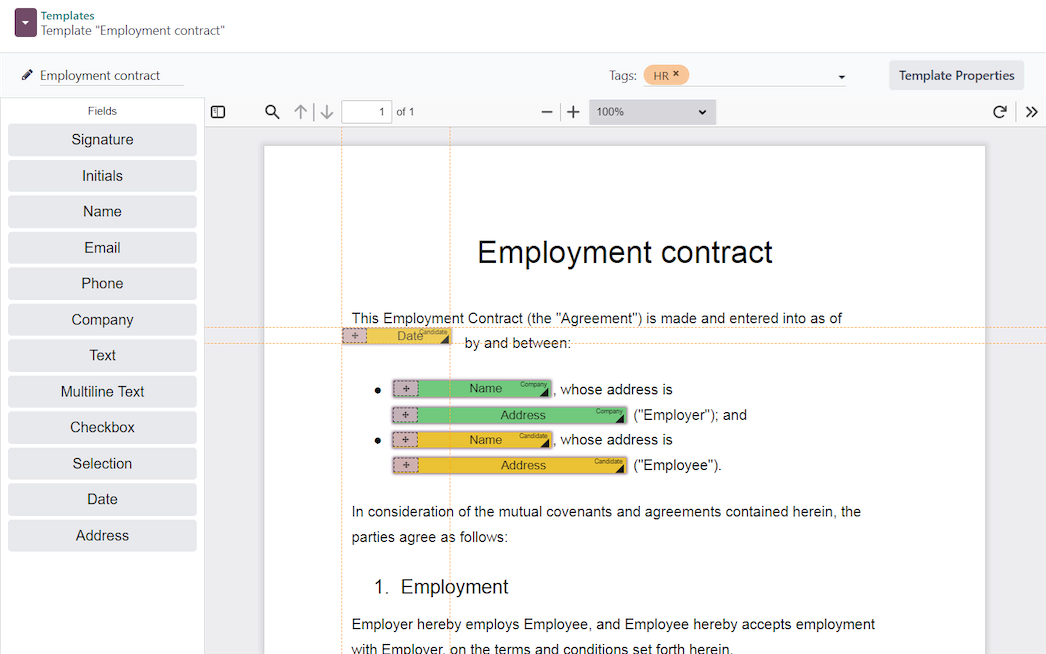Click the drag handle on the Date field
The height and width of the screenshot is (654, 1046).
pyautogui.click(x=356, y=335)
